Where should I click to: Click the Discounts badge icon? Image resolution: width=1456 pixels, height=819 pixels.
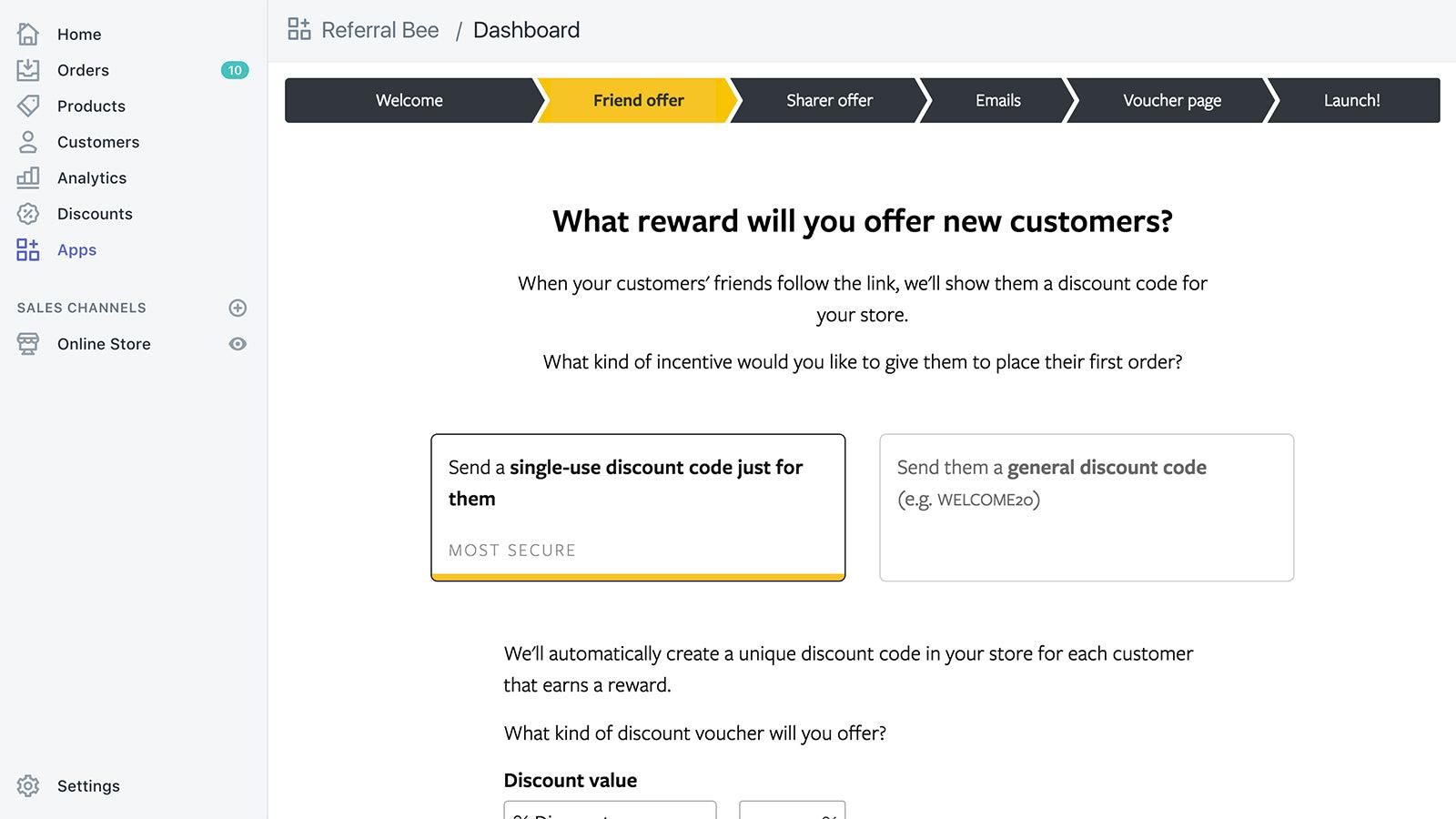(x=28, y=214)
